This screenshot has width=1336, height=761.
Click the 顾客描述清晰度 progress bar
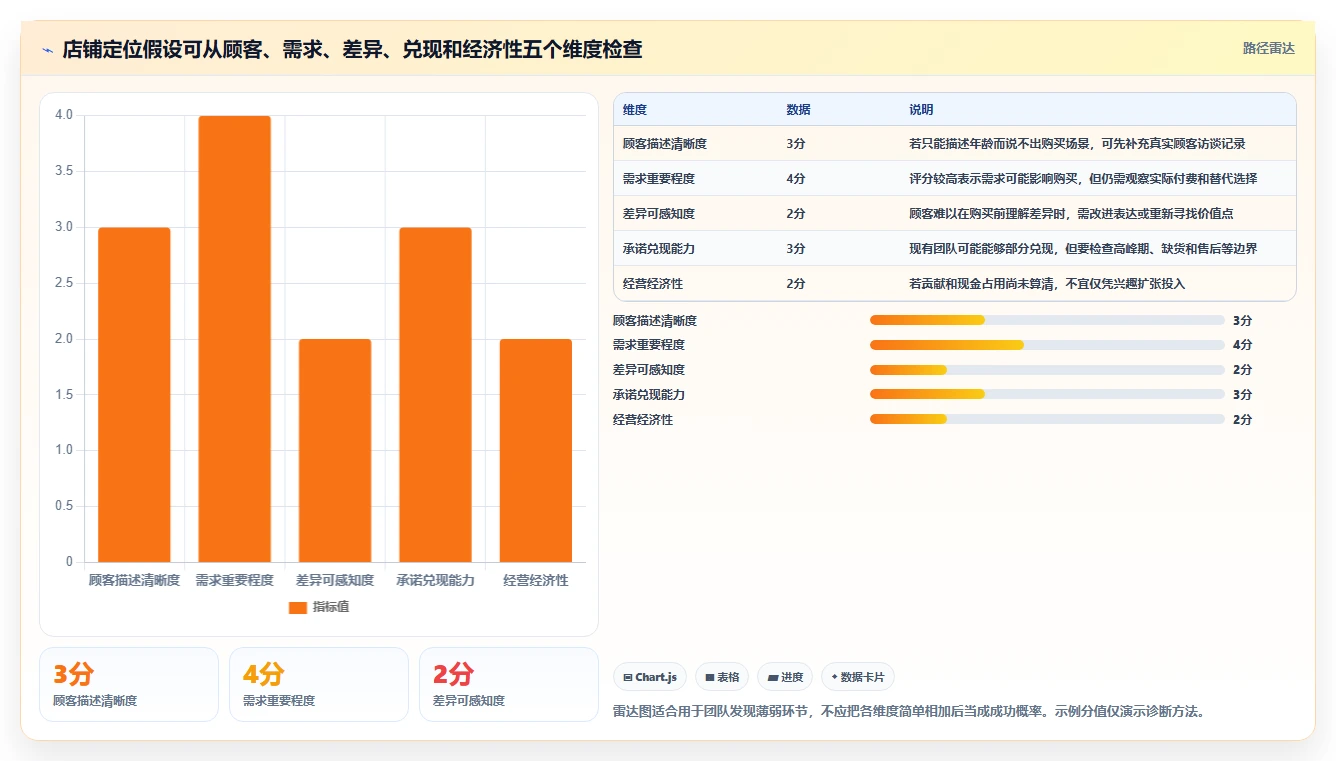click(1047, 320)
